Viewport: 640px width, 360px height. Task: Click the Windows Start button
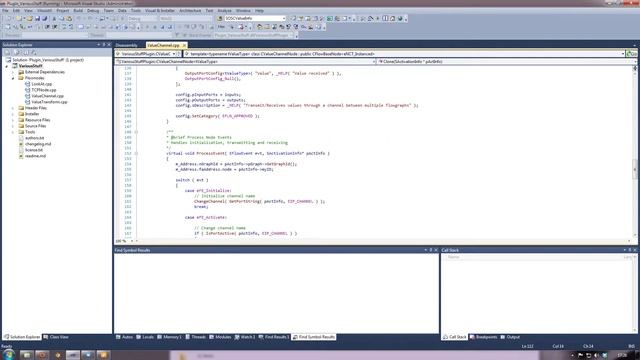pyautogui.click(x=8, y=354)
